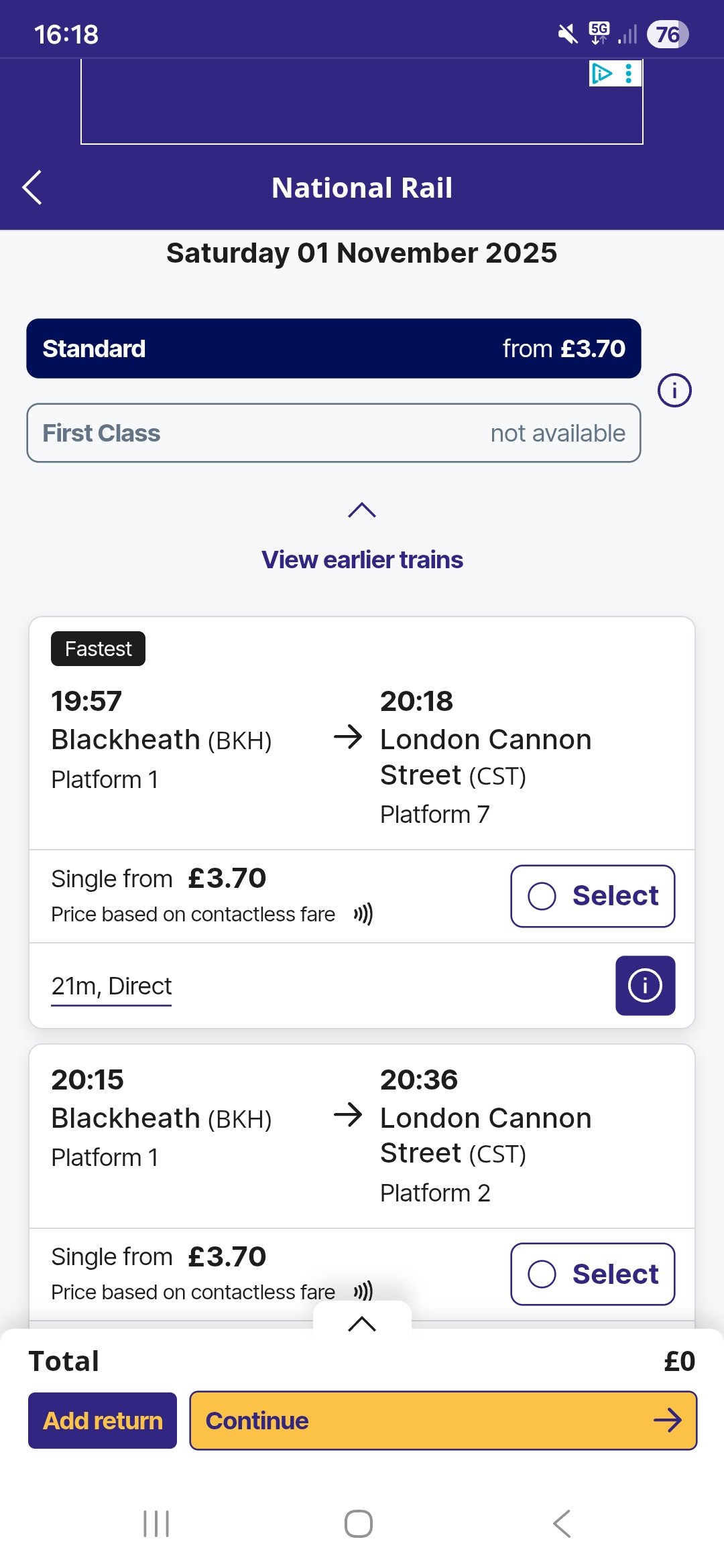Click the View earlier trains link
This screenshot has height=1568, width=724.
coord(362,560)
